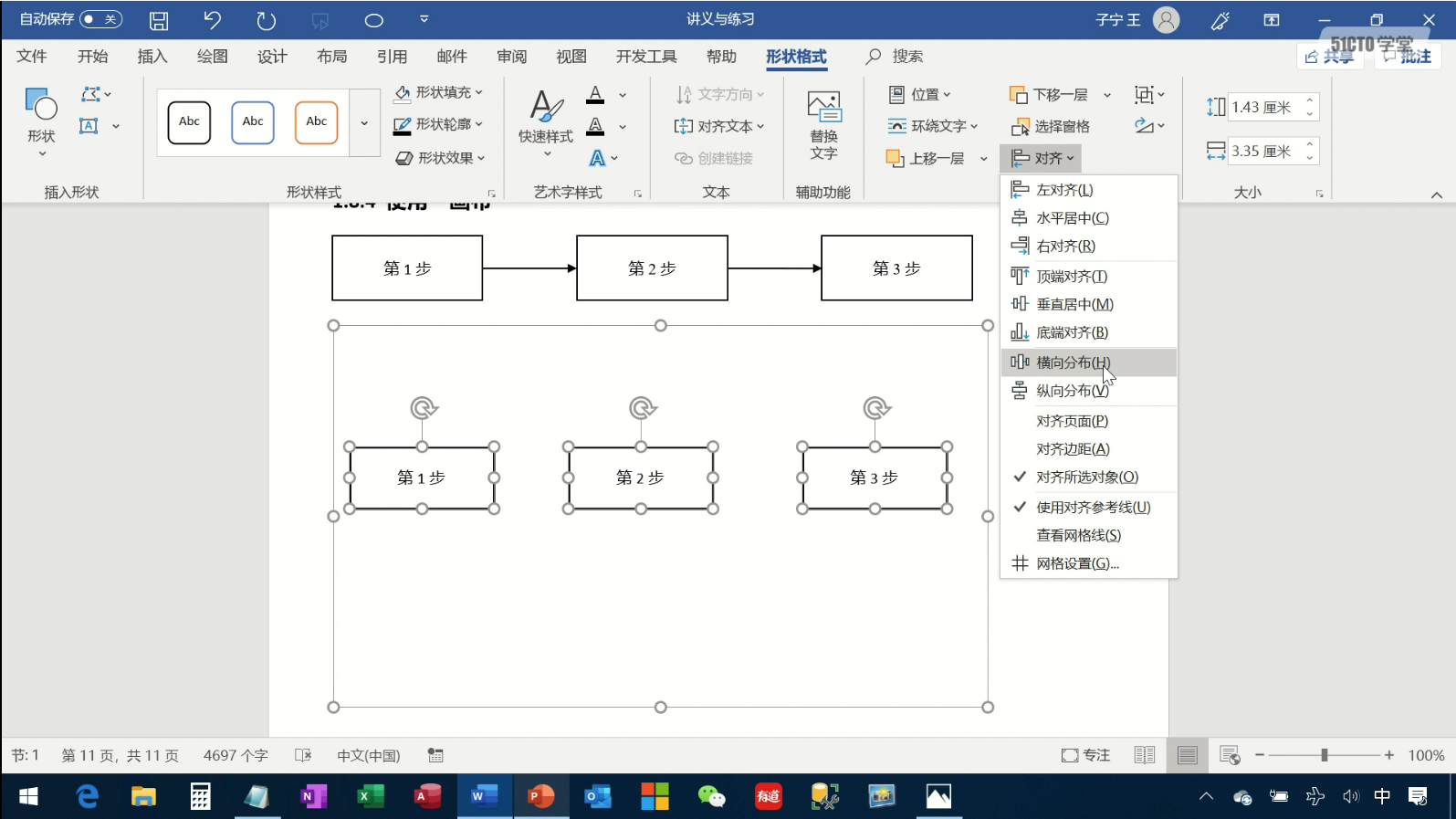Select Align to Margin option
Image resolution: width=1456 pixels, height=819 pixels.
pyautogui.click(x=1089, y=449)
